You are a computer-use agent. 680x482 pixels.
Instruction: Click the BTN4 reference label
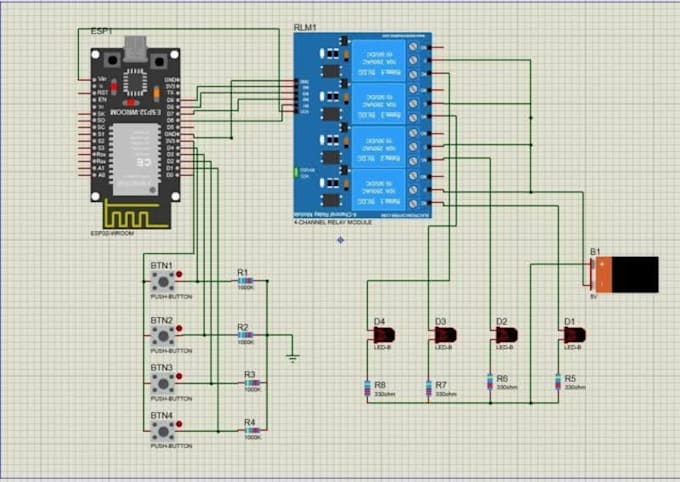coord(161,415)
